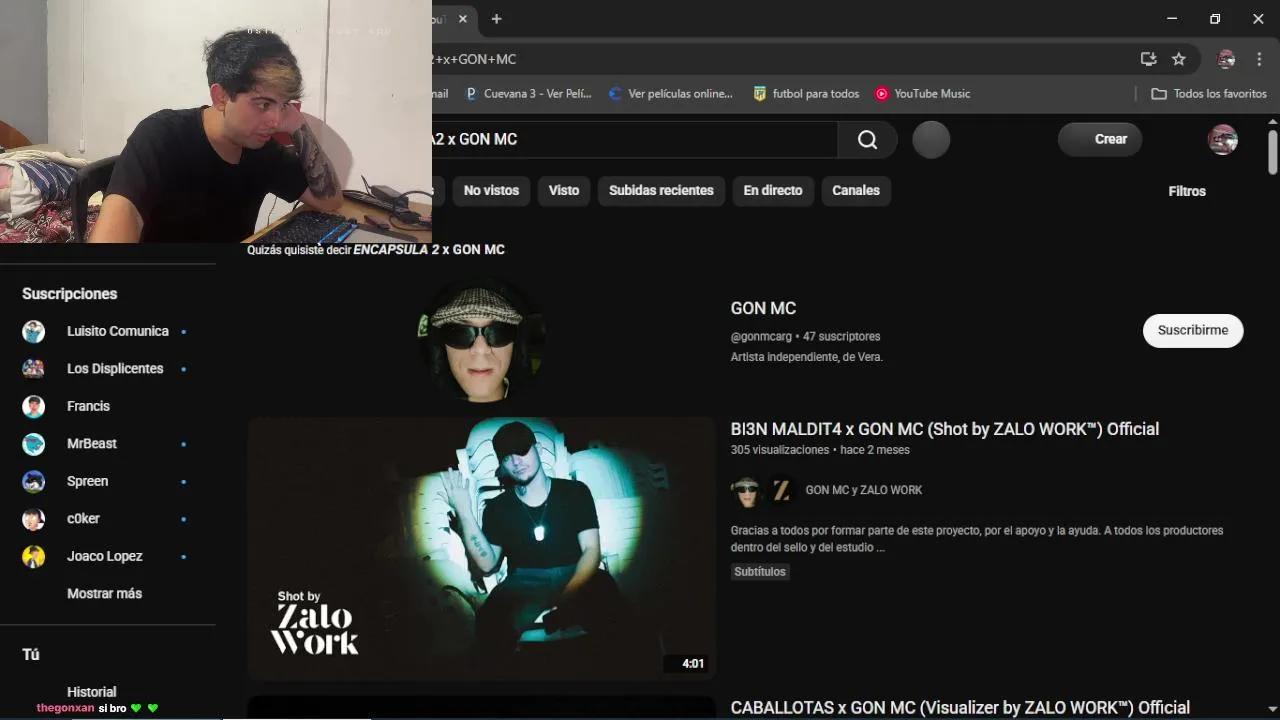Image resolution: width=1280 pixels, height=720 pixels.
Task: Click the scrollbar down arrow
Action: coord(1272,710)
